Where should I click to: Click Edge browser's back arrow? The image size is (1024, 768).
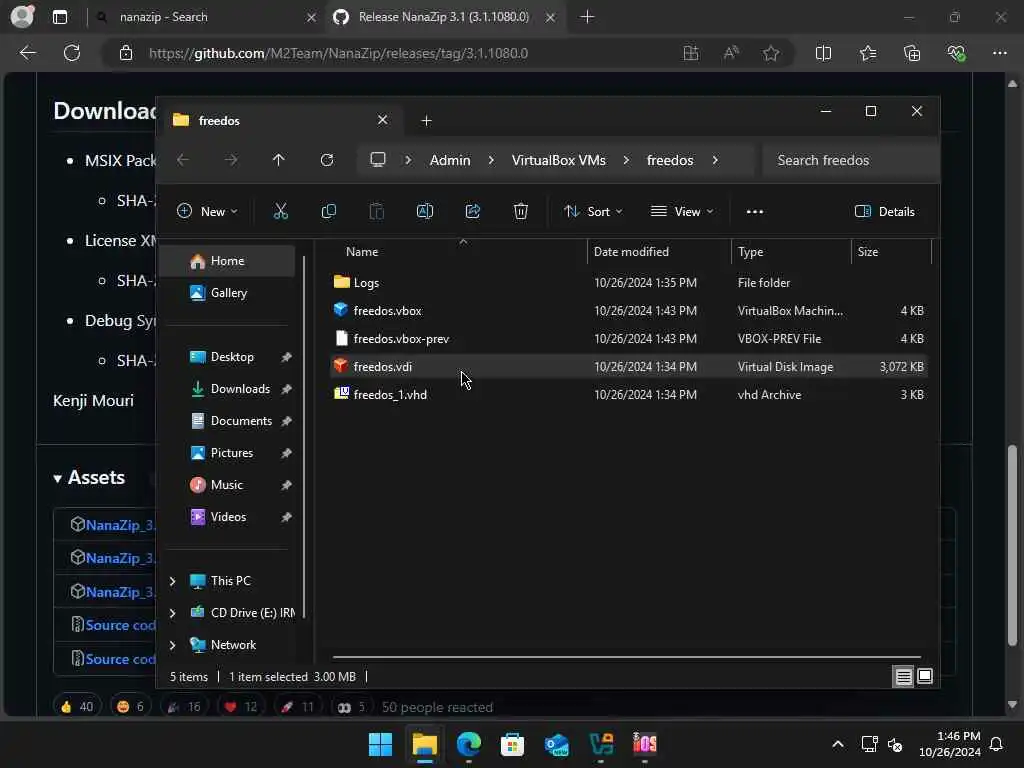point(27,53)
